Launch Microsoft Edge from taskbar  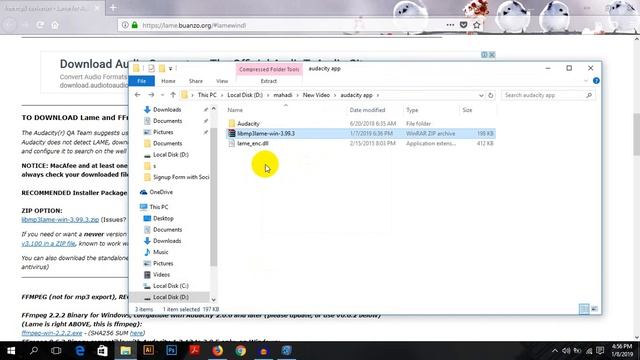[80, 351]
